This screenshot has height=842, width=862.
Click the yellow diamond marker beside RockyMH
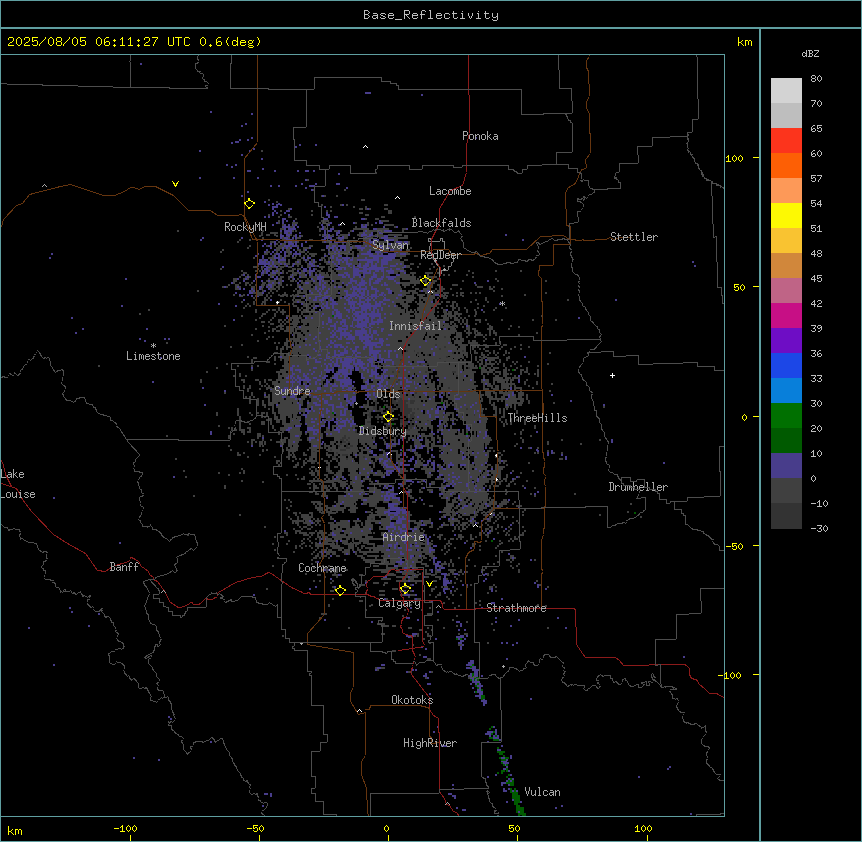point(249,204)
